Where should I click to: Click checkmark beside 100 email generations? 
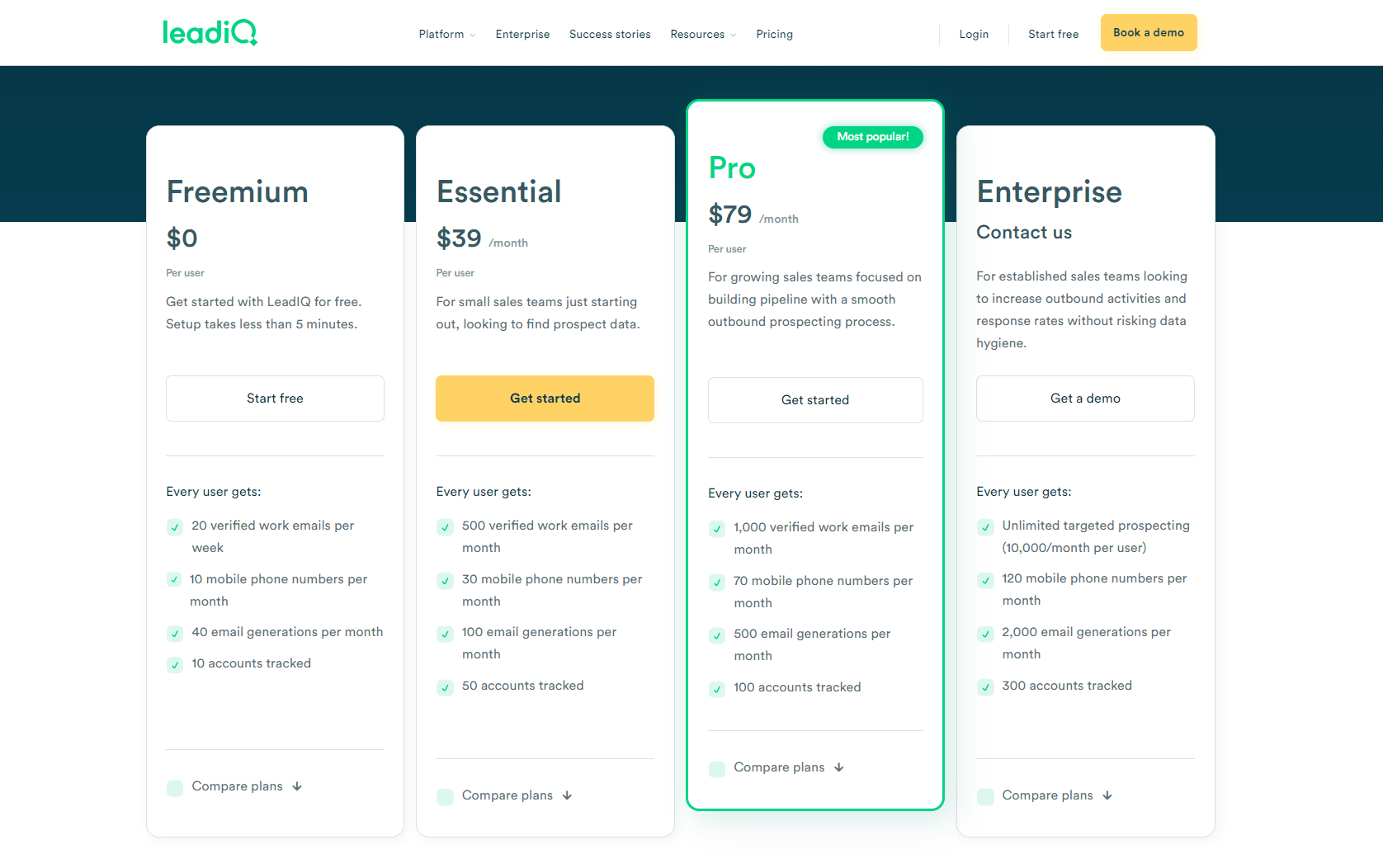[x=445, y=634]
